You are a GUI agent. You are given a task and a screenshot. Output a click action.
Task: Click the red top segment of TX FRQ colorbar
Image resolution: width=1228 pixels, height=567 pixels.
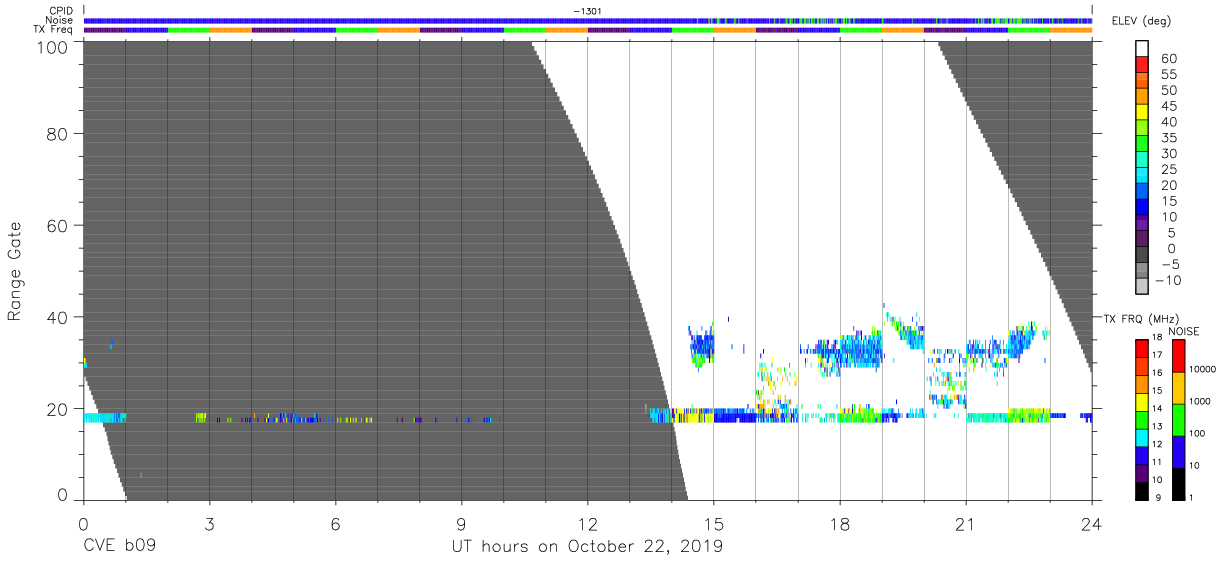point(1142,348)
